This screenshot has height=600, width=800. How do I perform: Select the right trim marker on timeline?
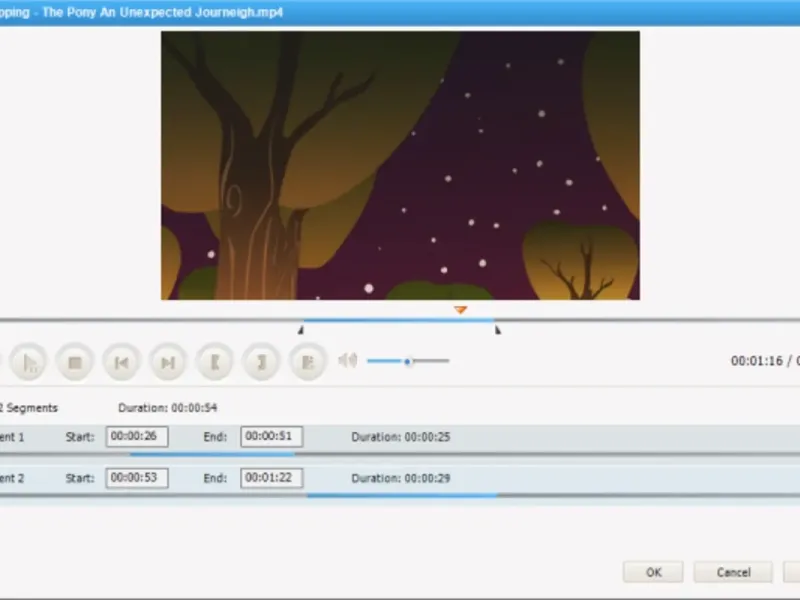pos(497,330)
